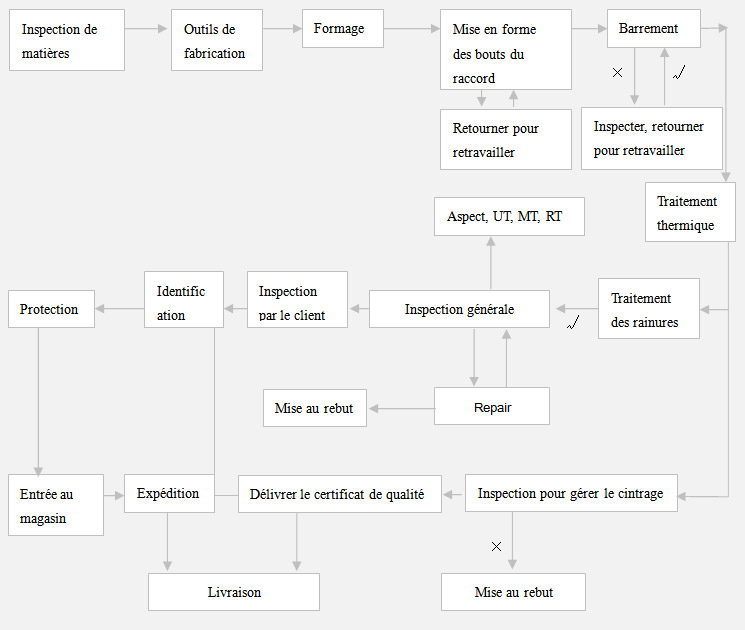The width and height of the screenshot is (745, 630).
Task: Select the 'Livraison' box
Action: tap(234, 592)
